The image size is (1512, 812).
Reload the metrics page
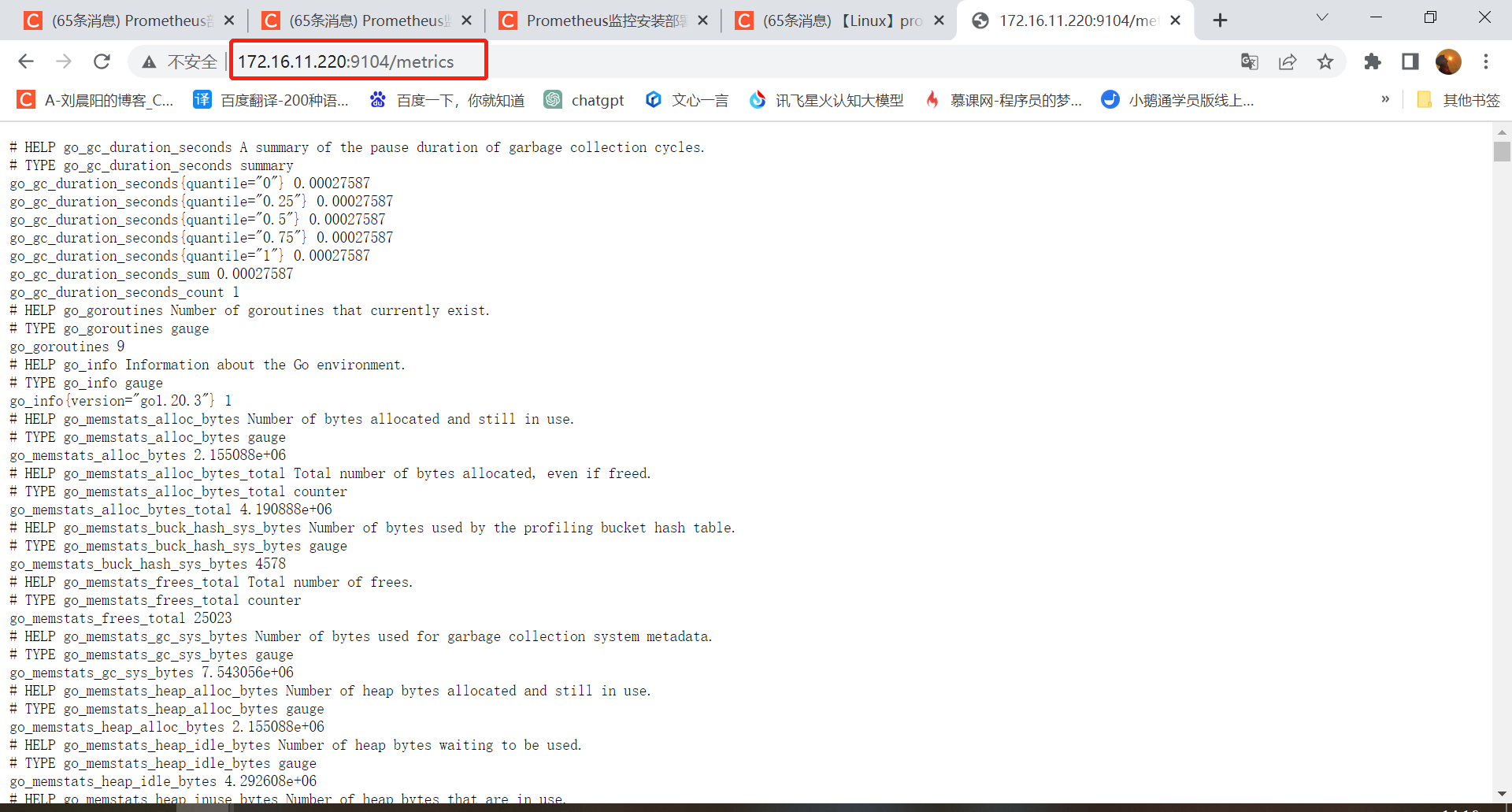pyautogui.click(x=102, y=61)
